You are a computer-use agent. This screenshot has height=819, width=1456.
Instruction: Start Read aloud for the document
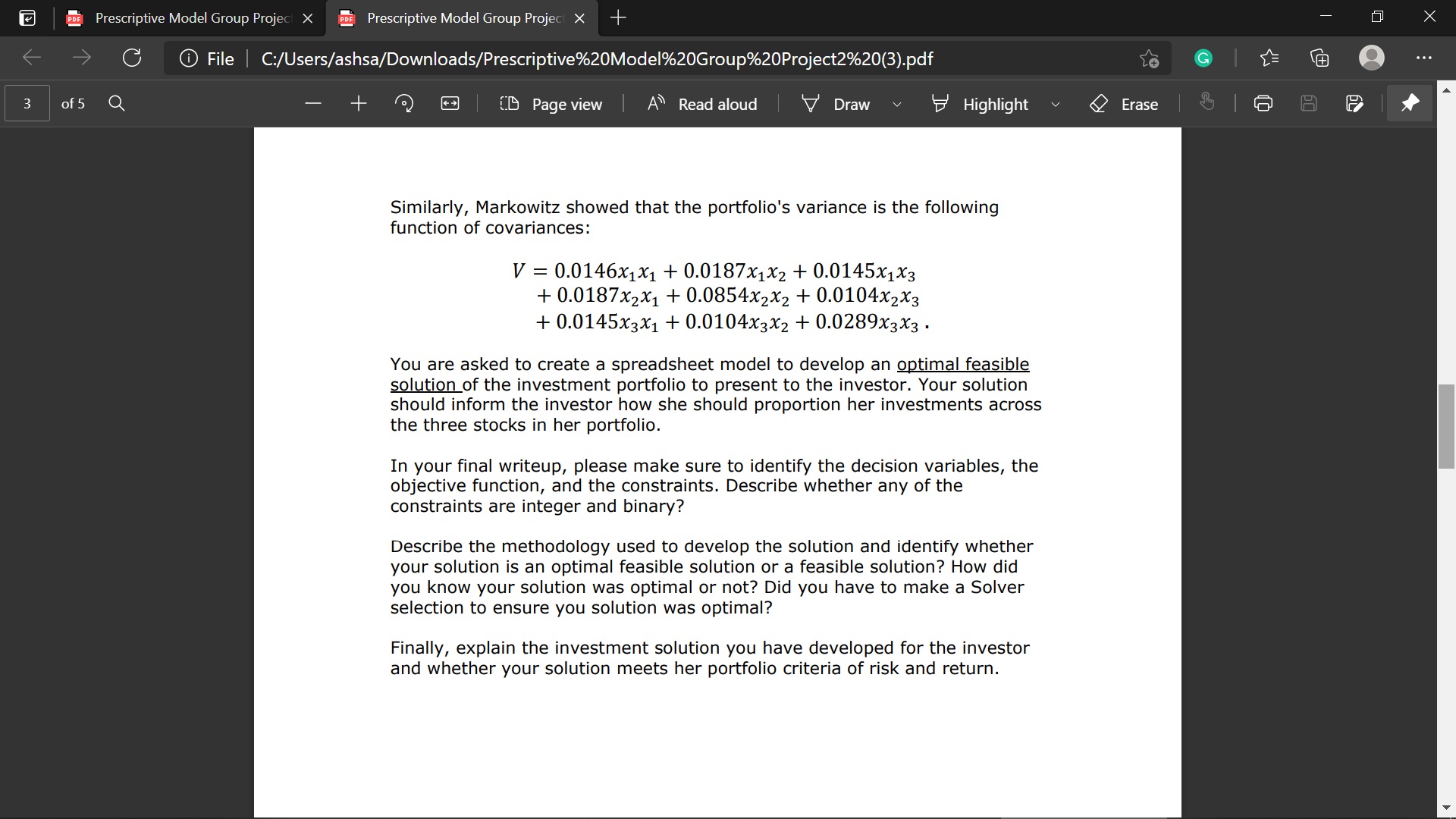point(700,104)
